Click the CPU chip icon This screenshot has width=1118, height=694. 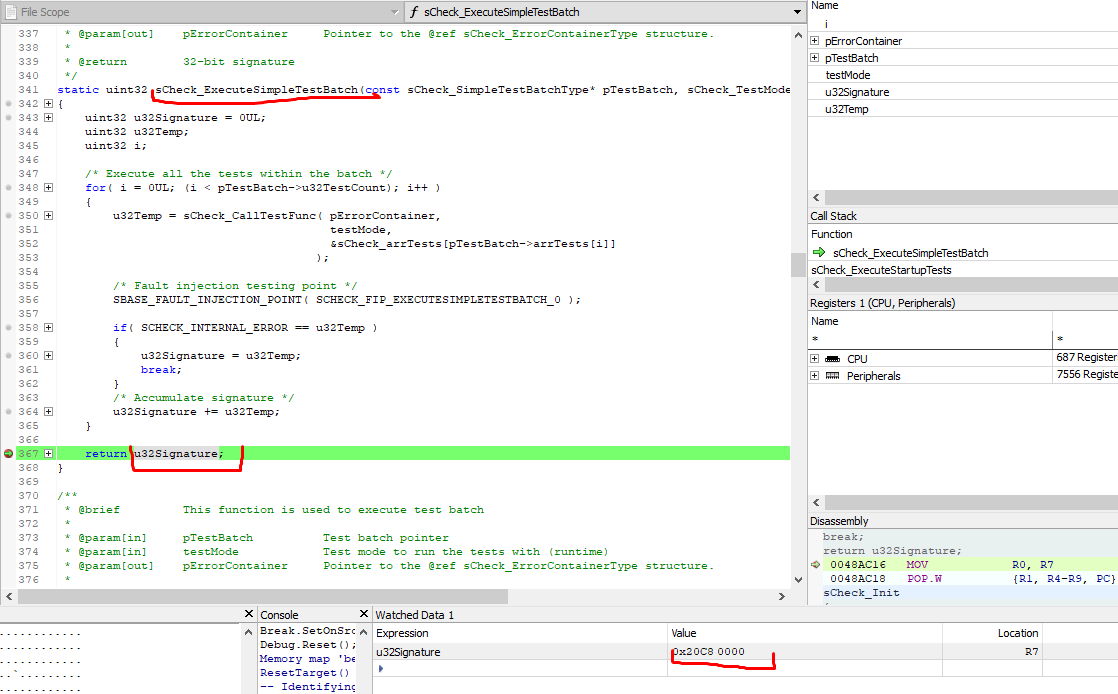pos(832,359)
